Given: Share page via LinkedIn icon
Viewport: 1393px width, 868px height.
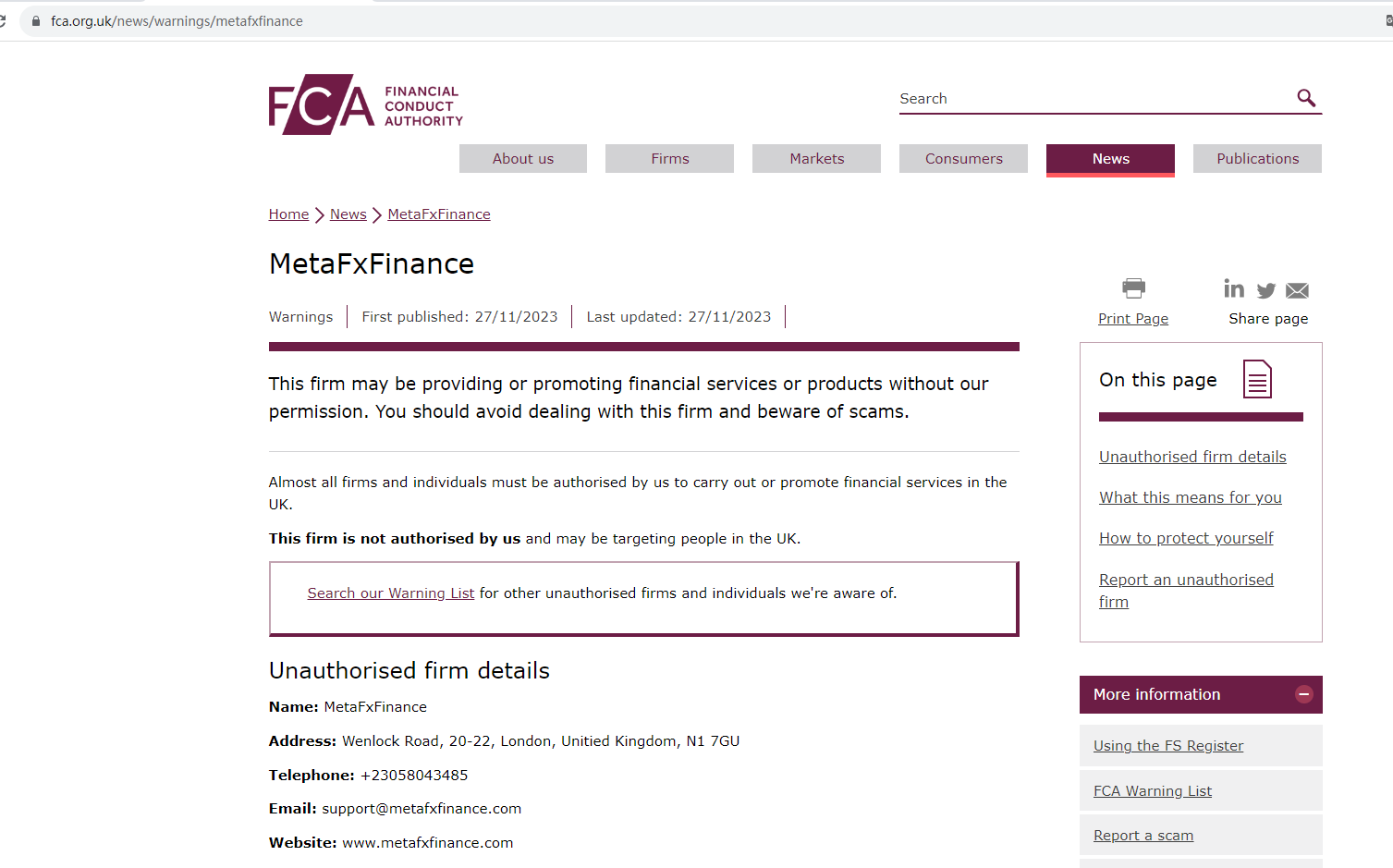Looking at the screenshot, I should pyautogui.click(x=1233, y=289).
